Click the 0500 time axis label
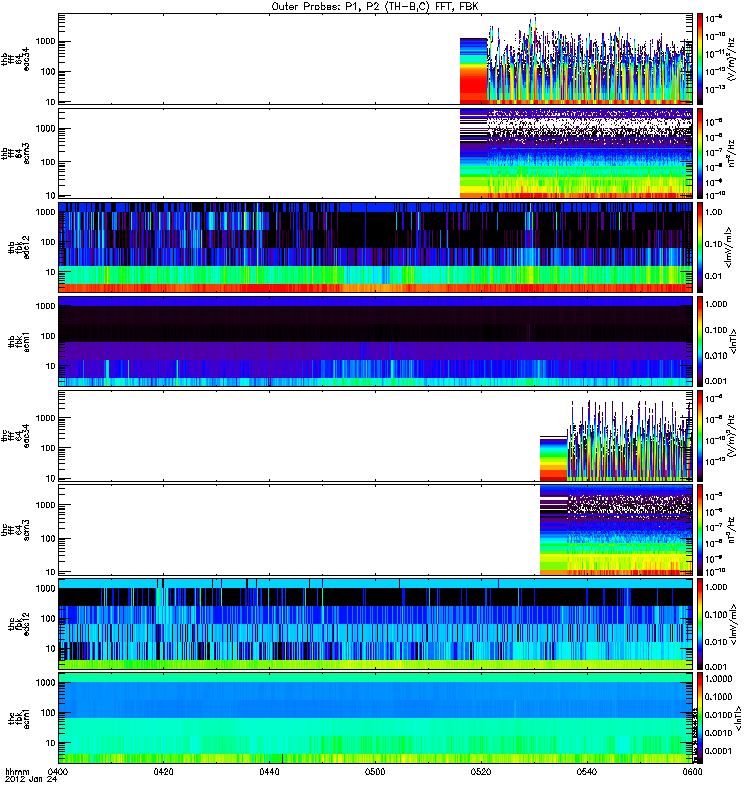Viewport: 750px width, 800px height. [x=375, y=771]
